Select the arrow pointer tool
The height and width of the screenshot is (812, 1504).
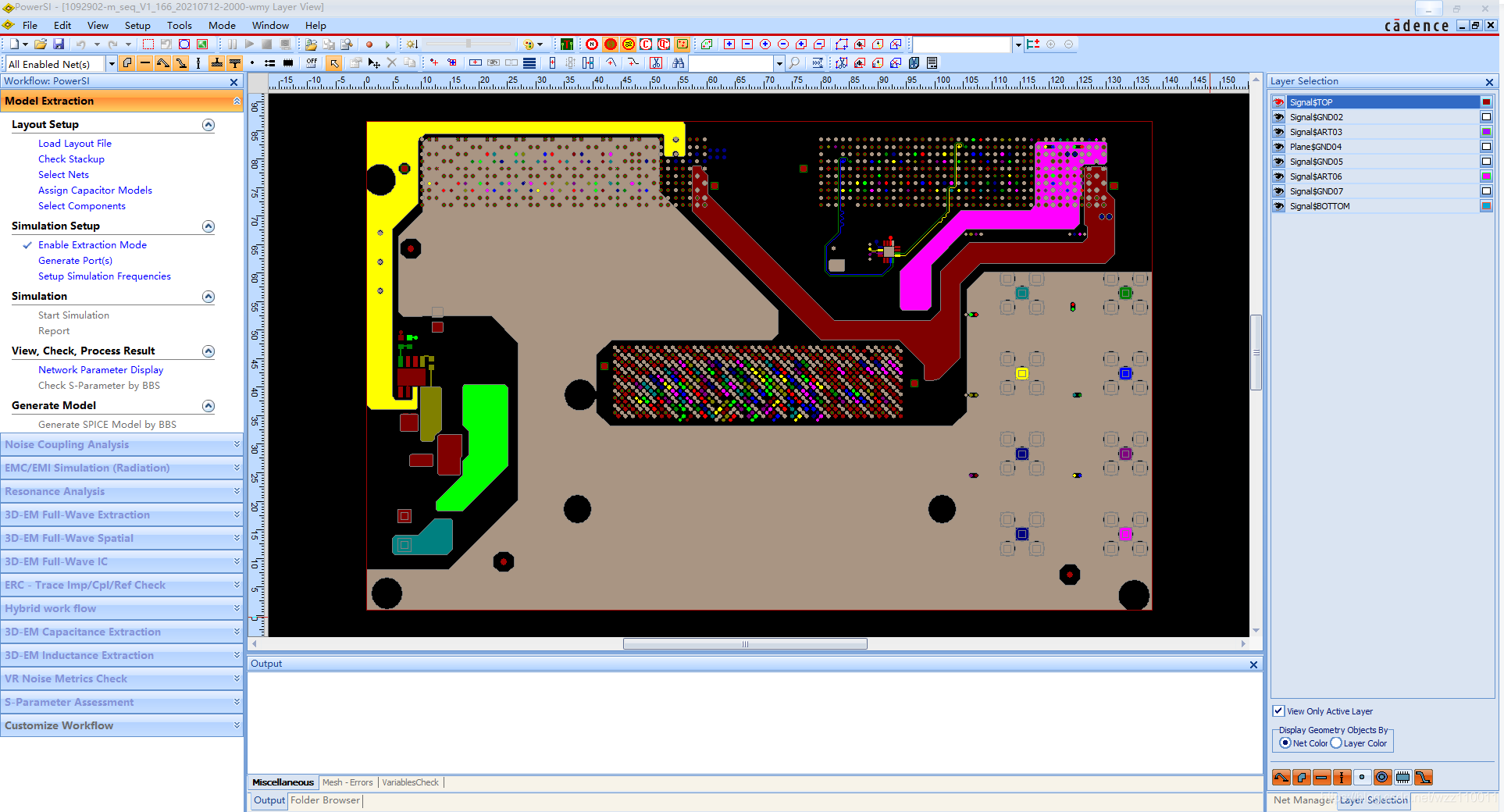point(334,63)
